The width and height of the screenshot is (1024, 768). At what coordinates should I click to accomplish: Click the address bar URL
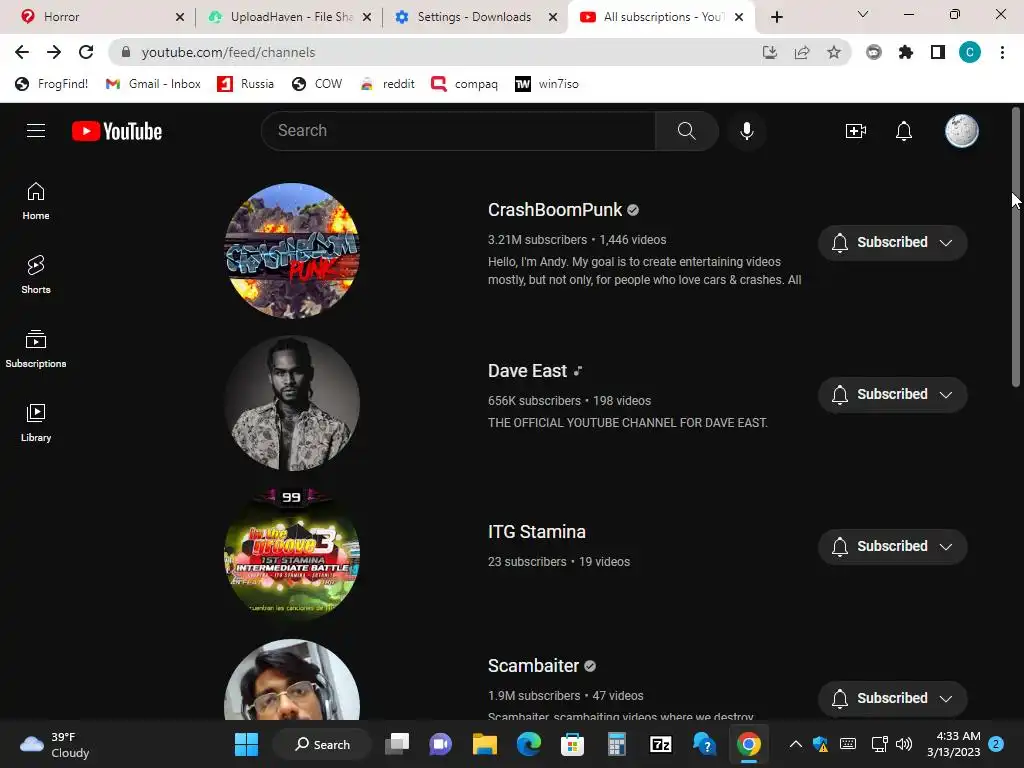tap(228, 52)
